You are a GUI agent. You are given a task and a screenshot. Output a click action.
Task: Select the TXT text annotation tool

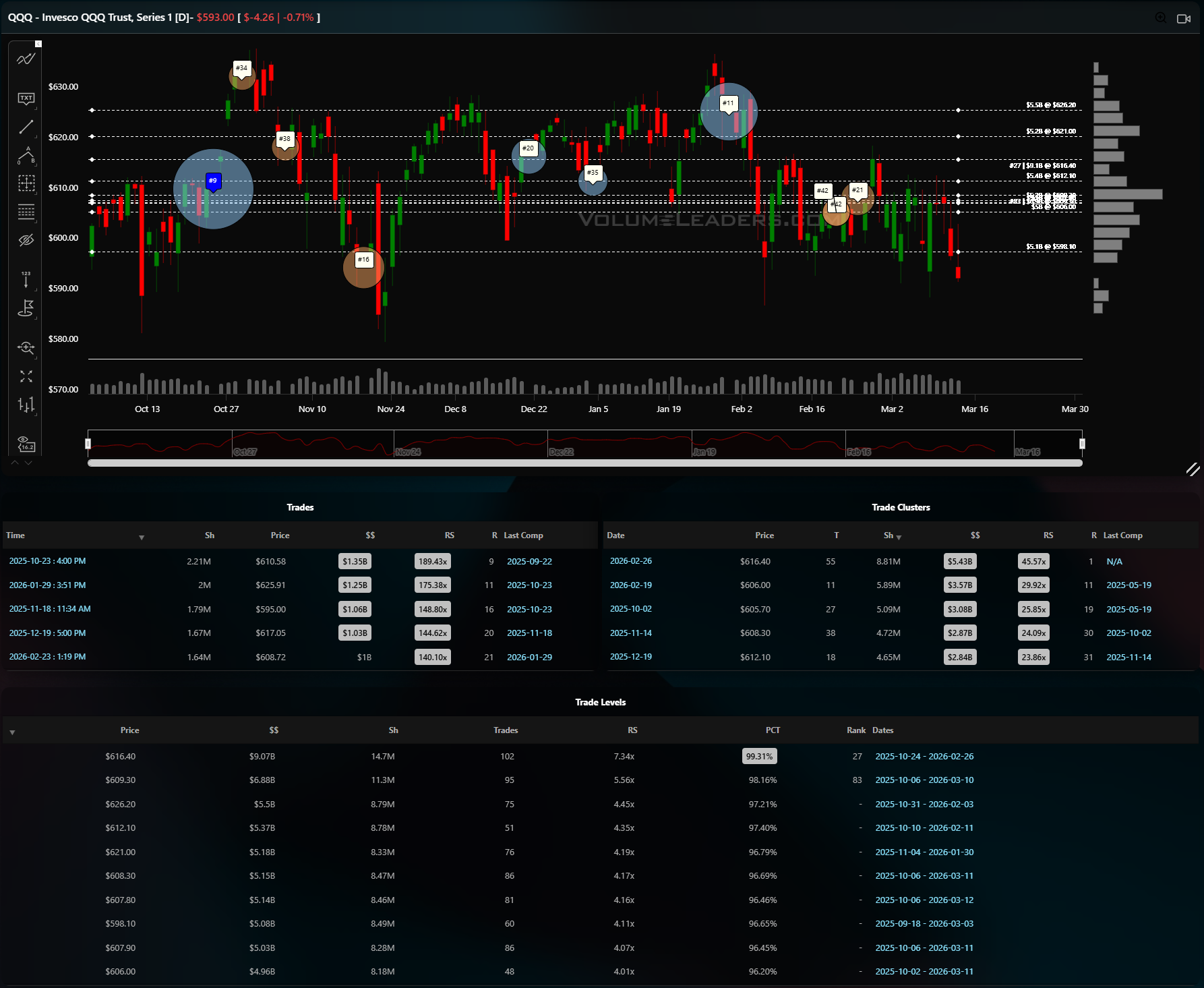point(26,99)
